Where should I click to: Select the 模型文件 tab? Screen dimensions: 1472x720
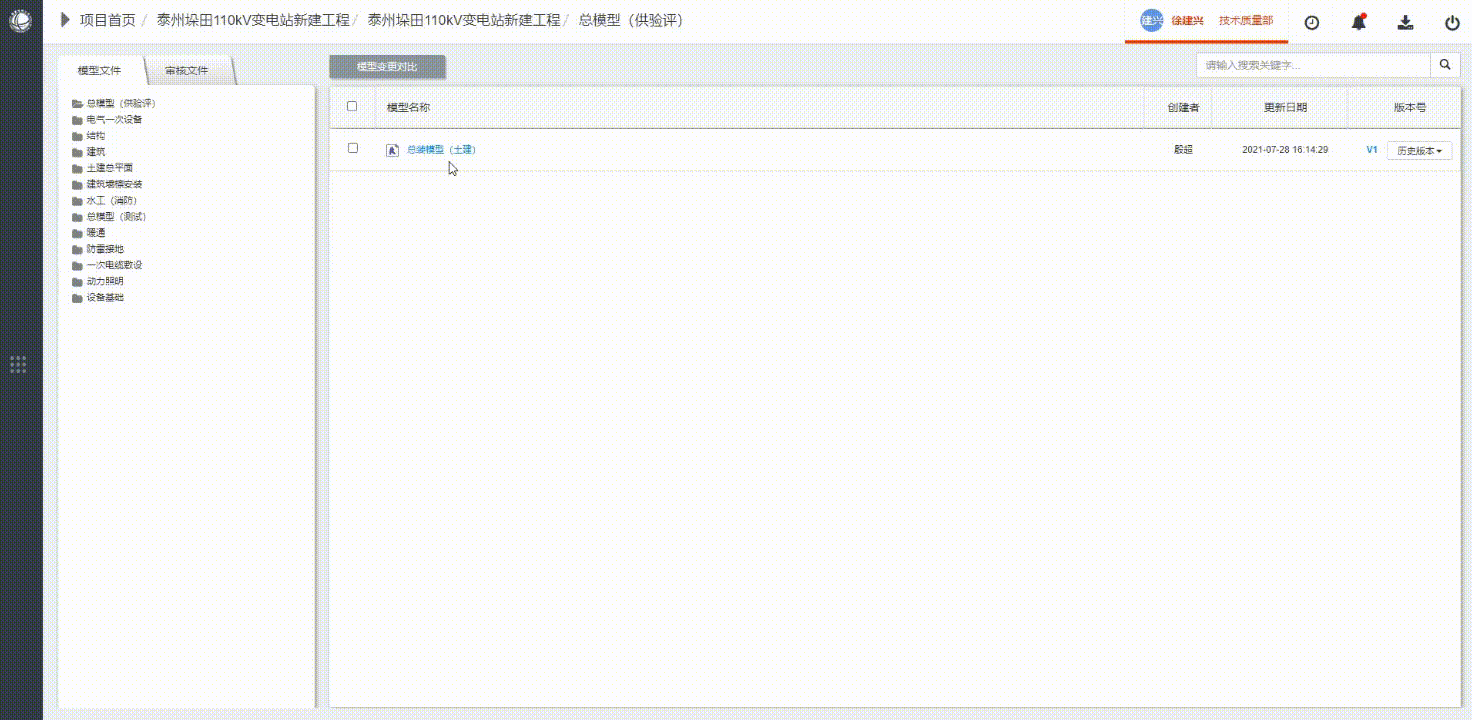(x=99, y=71)
